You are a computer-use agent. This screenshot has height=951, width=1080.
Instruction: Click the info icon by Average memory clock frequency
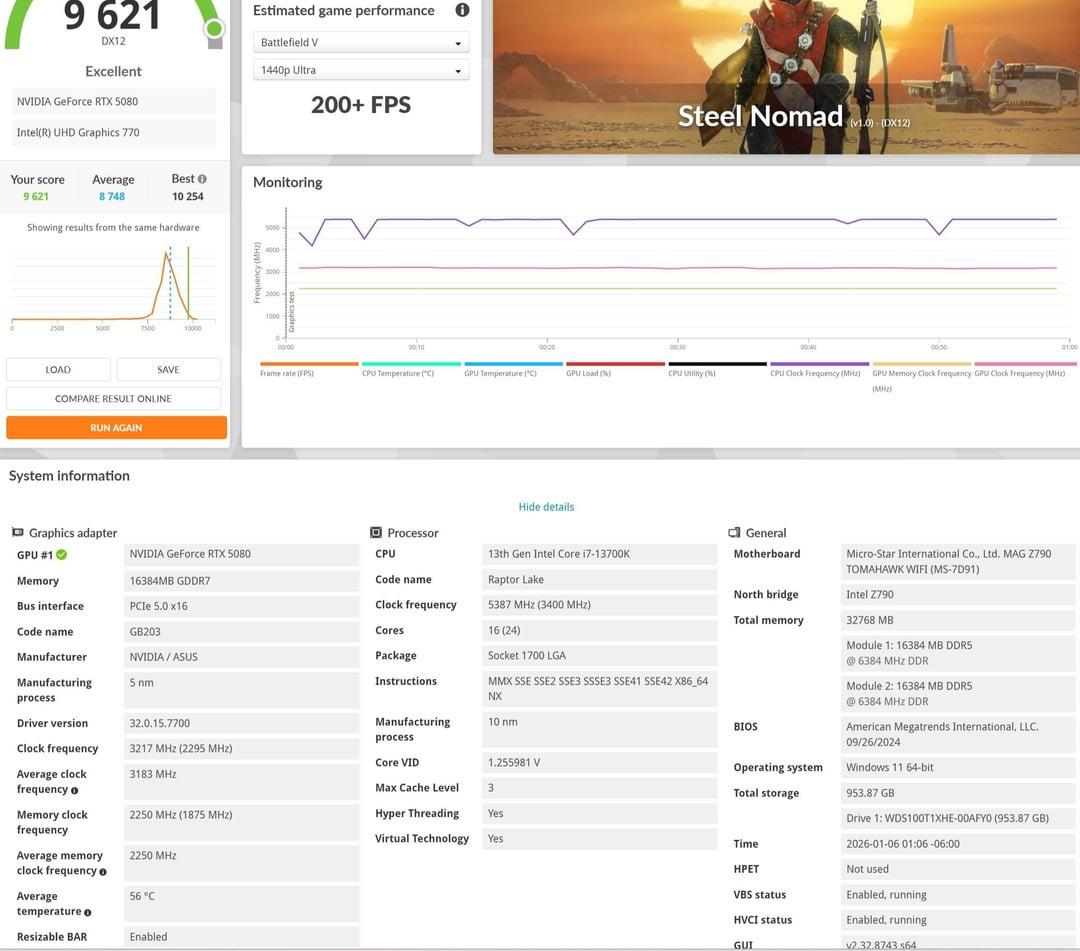pos(102,871)
